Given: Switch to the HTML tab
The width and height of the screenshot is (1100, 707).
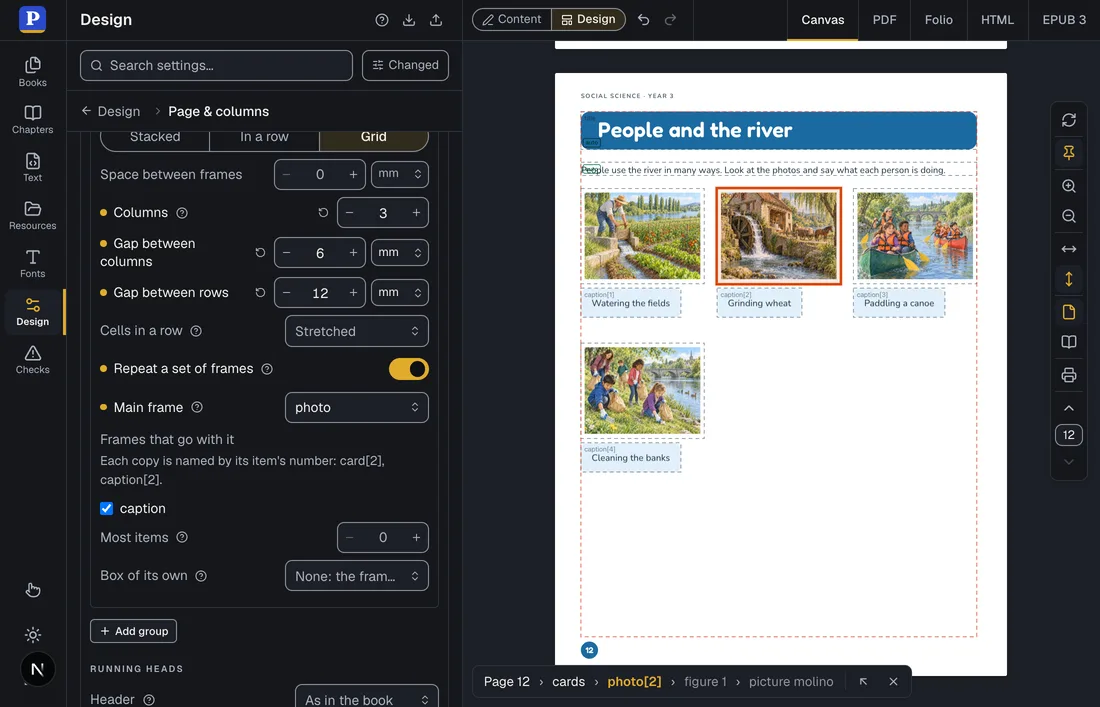Looking at the screenshot, I should (x=998, y=20).
